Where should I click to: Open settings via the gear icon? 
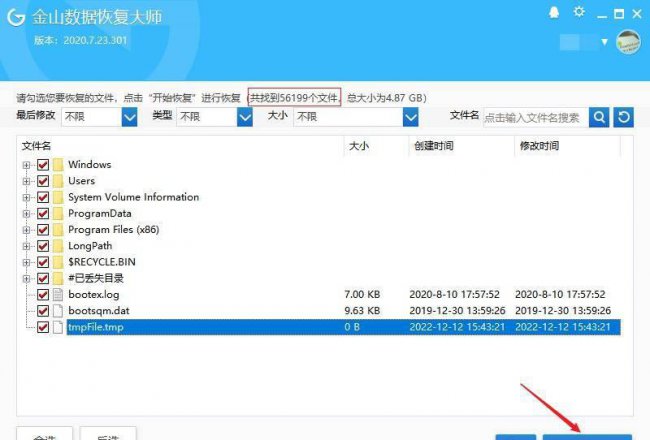[579, 12]
